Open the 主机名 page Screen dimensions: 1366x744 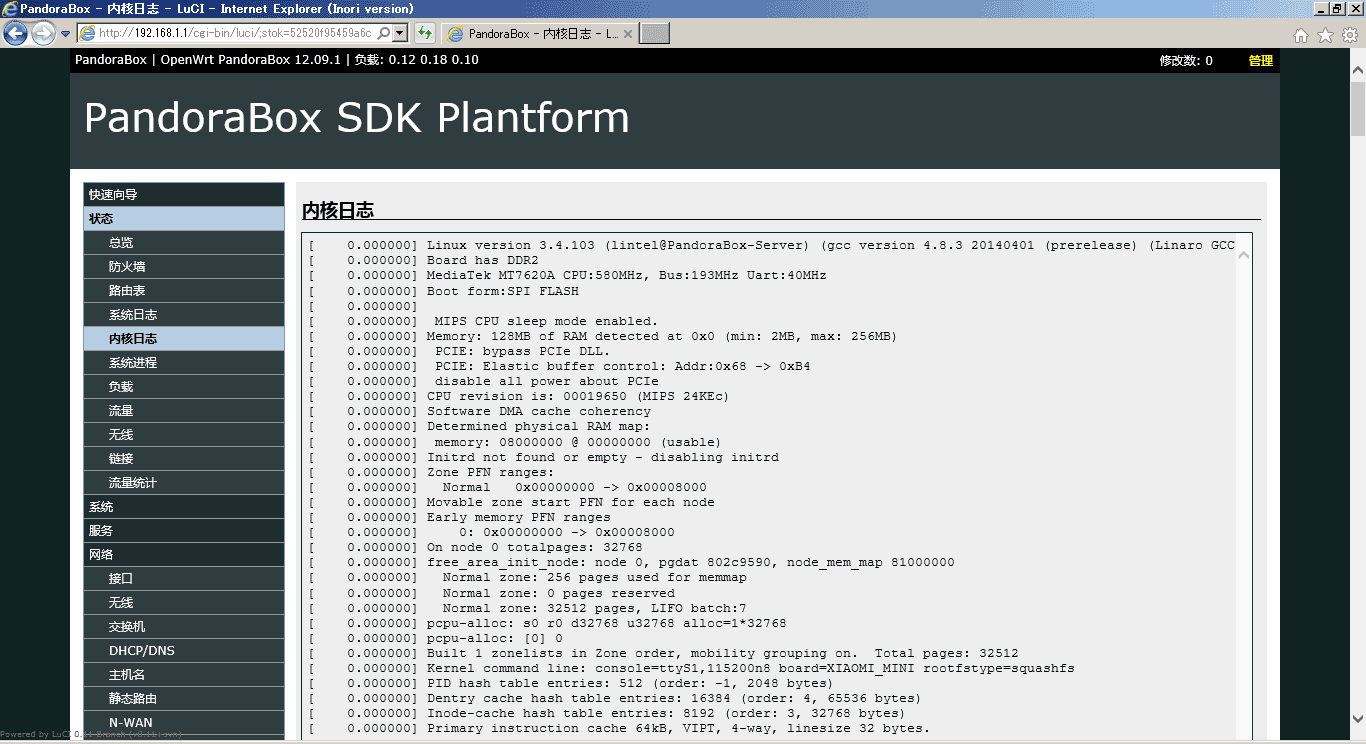click(184, 675)
